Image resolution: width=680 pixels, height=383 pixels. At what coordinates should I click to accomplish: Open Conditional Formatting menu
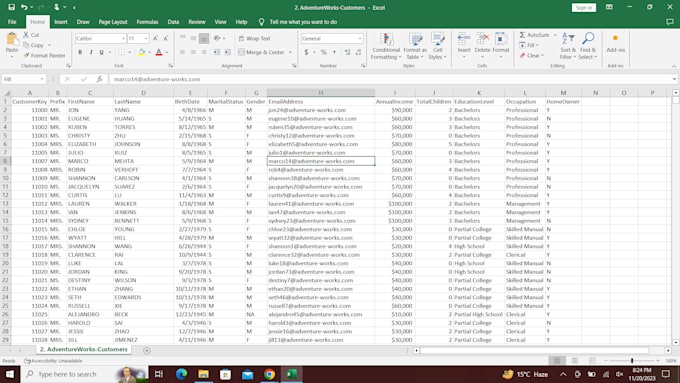[386, 46]
